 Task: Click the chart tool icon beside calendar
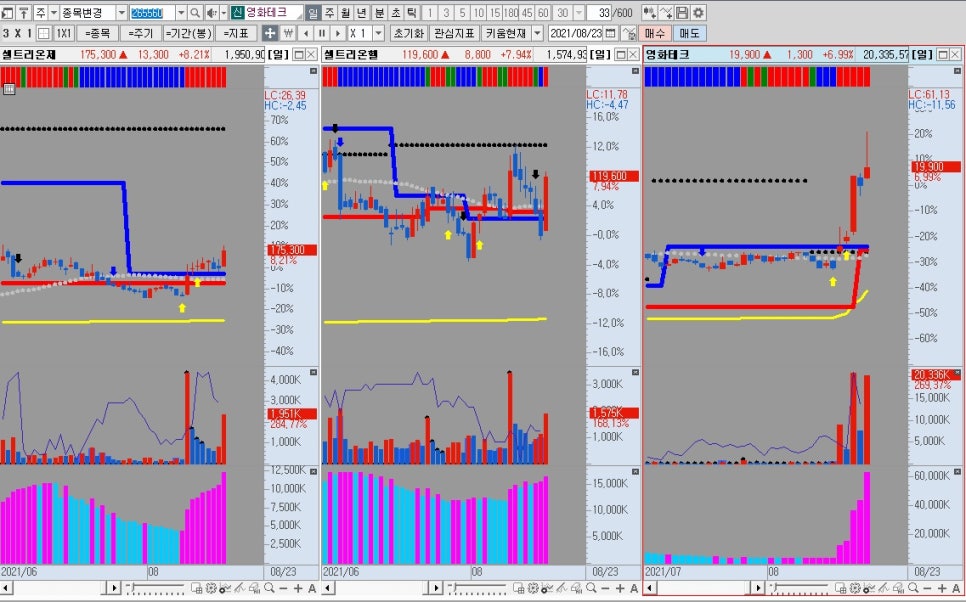click(x=628, y=33)
